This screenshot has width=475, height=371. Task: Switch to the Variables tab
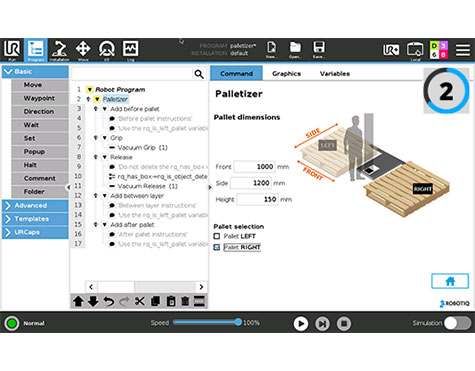click(x=335, y=74)
